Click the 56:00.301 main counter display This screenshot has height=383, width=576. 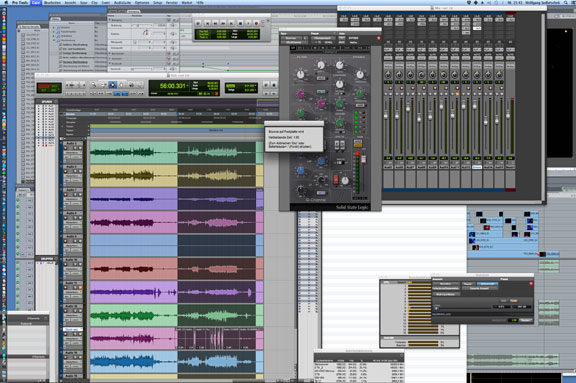(x=172, y=86)
